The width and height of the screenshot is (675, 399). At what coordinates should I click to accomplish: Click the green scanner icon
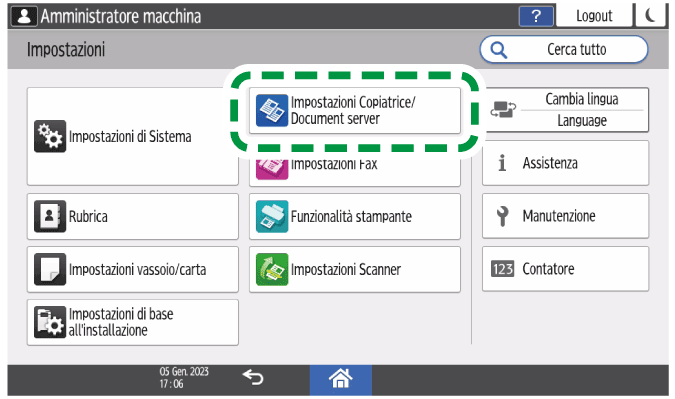[x=272, y=269]
